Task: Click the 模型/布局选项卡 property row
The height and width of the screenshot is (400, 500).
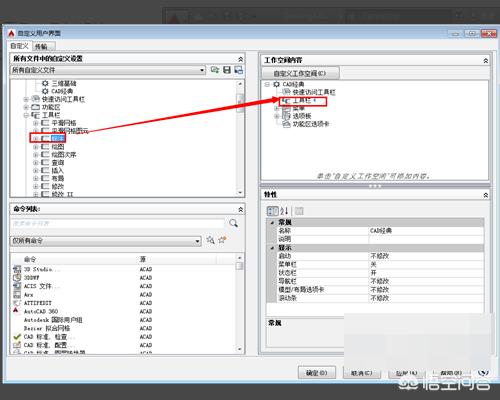Action: [380, 289]
